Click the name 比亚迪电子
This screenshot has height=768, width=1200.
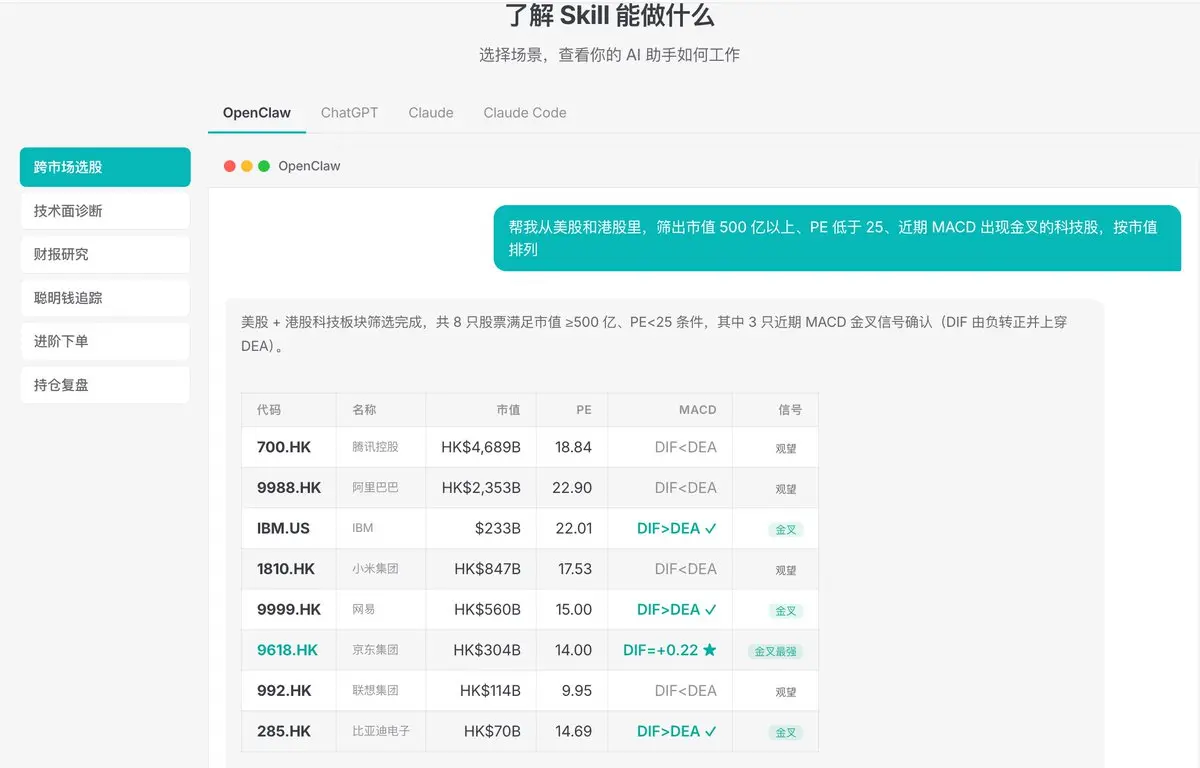381,731
